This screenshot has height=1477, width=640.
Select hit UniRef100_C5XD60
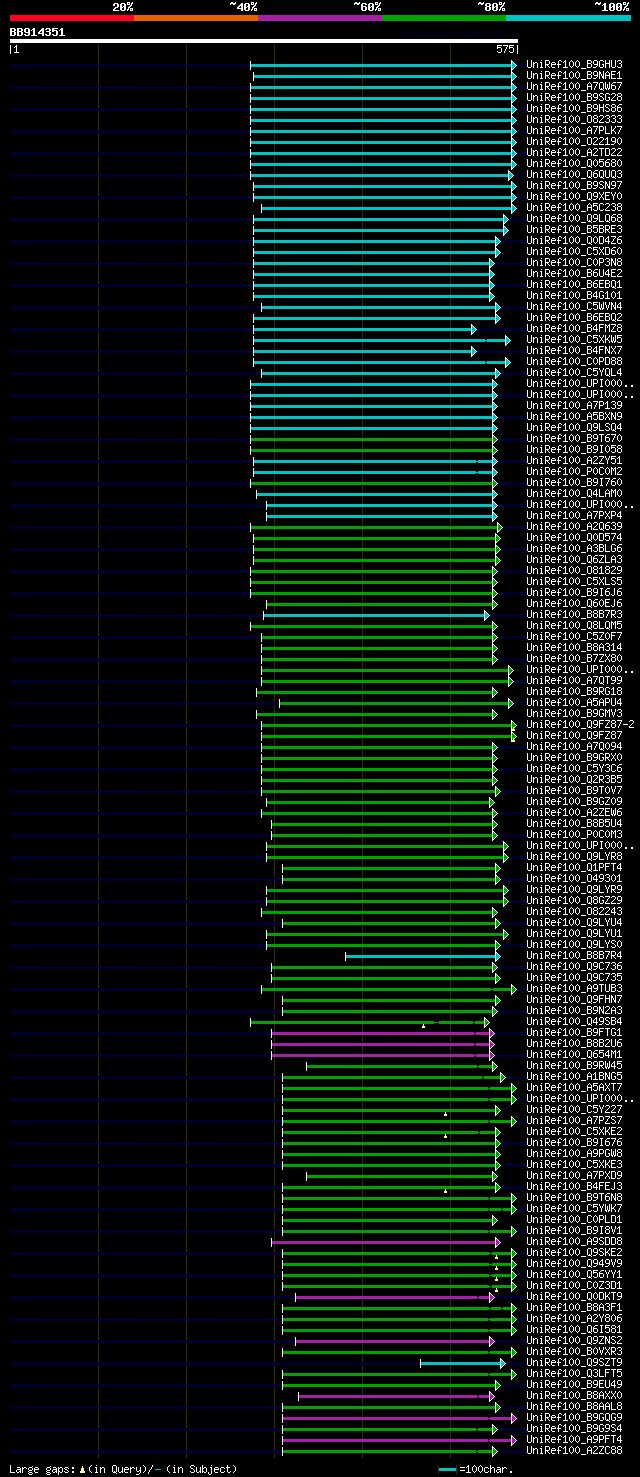pyautogui.click(x=574, y=251)
